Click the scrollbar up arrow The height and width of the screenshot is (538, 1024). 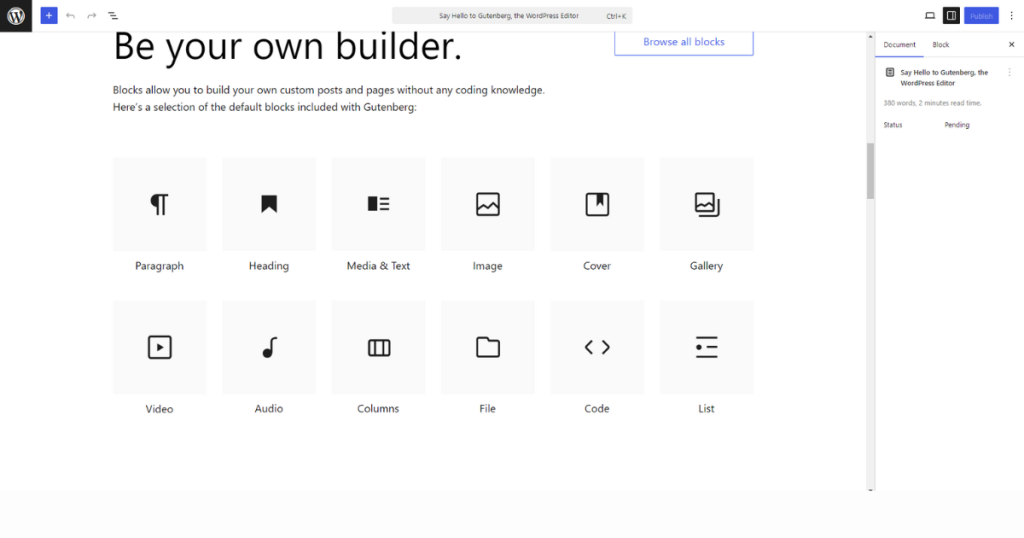pyautogui.click(x=871, y=37)
